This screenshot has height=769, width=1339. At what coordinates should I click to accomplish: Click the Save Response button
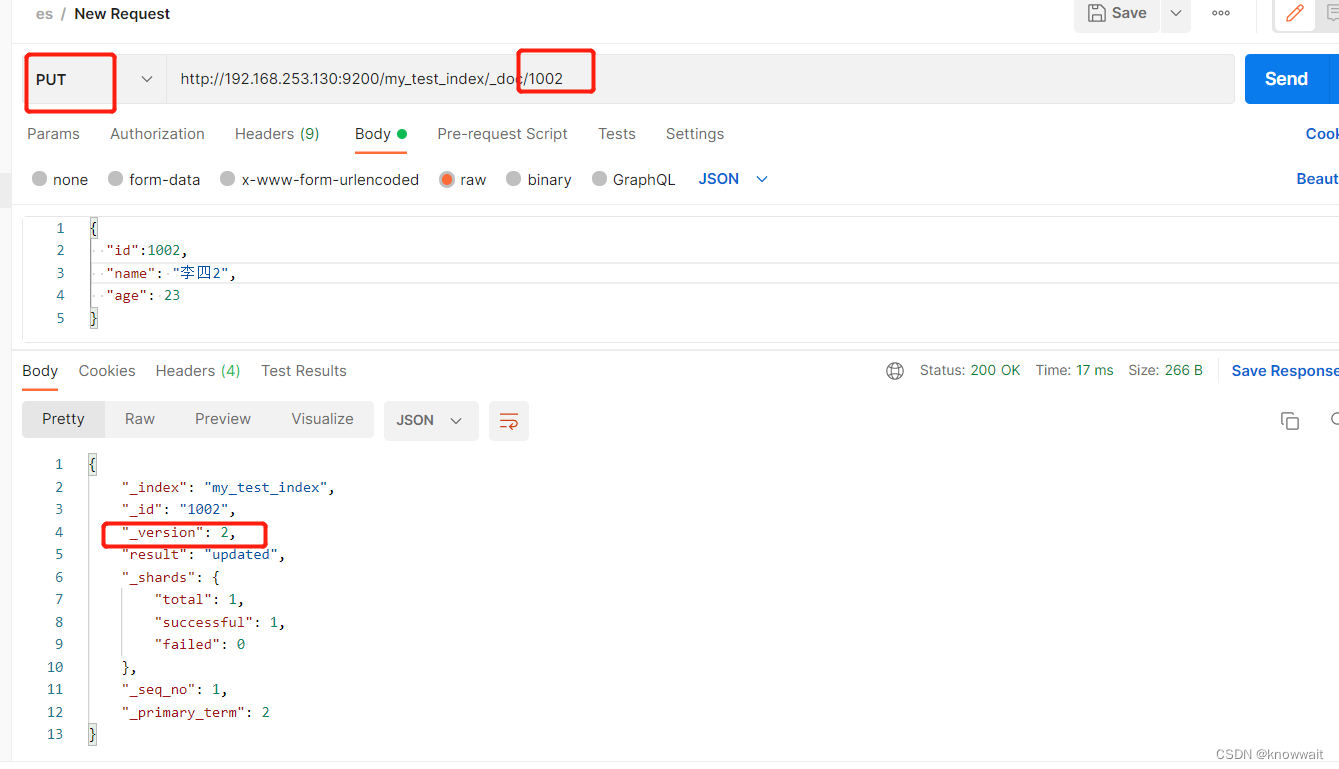tap(1285, 371)
